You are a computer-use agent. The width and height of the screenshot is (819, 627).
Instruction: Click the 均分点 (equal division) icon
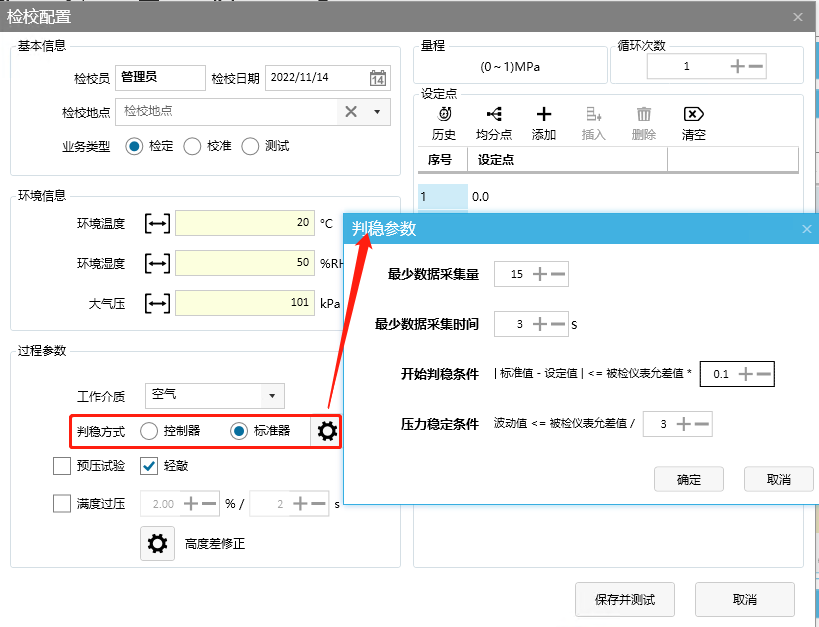click(x=494, y=115)
